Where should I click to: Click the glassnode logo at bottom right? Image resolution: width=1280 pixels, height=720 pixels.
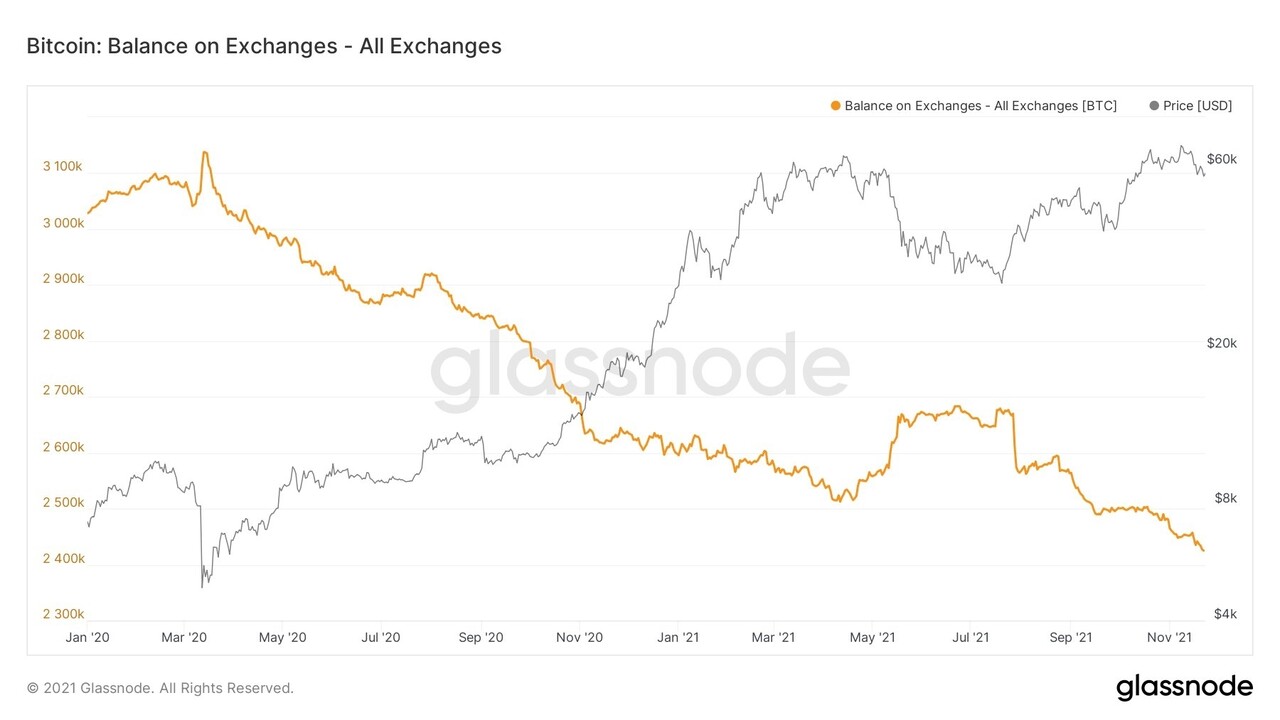(1184, 687)
